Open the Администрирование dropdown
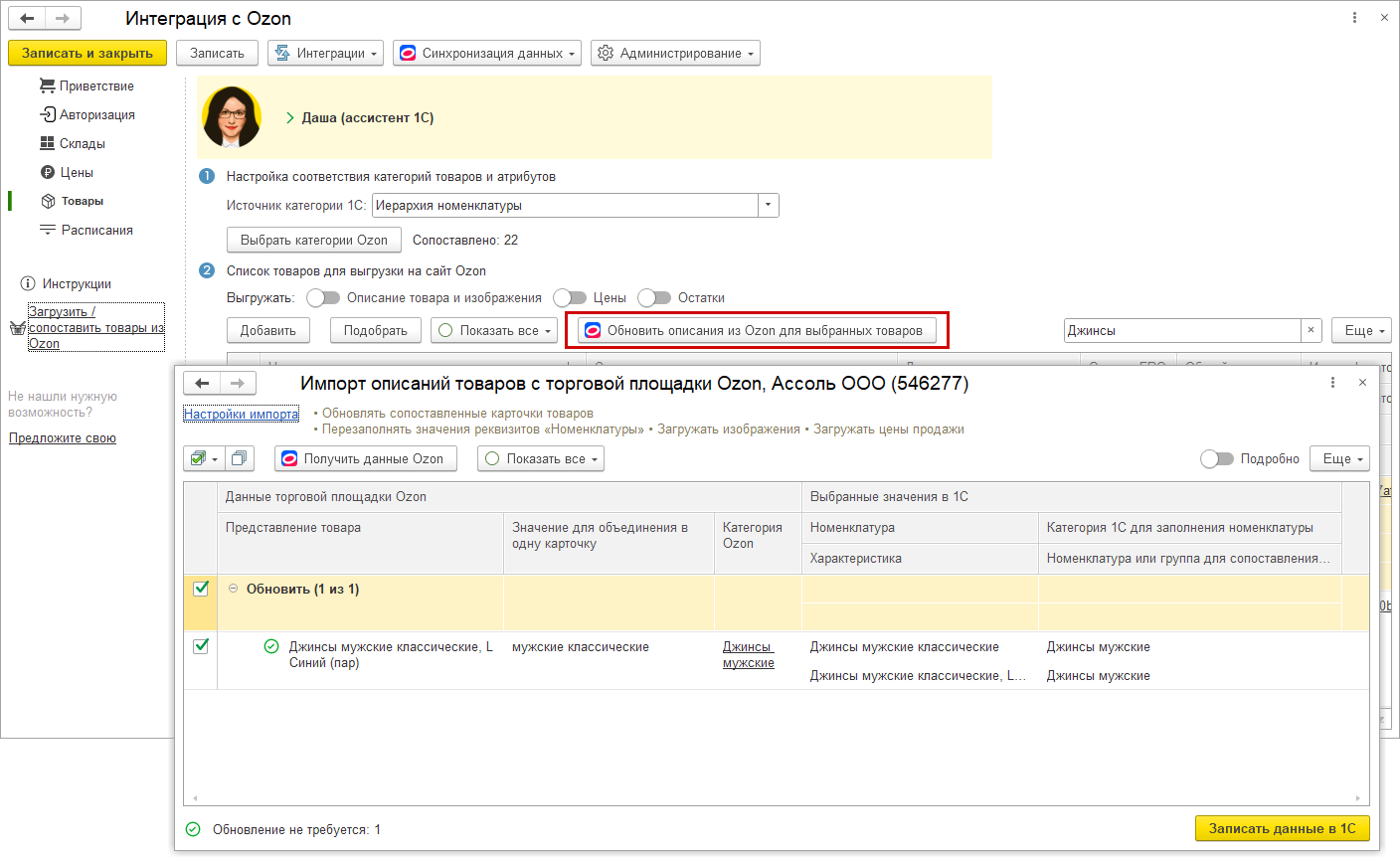The height and width of the screenshot is (858, 1400). pyautogui.click(x=675, y=53)
